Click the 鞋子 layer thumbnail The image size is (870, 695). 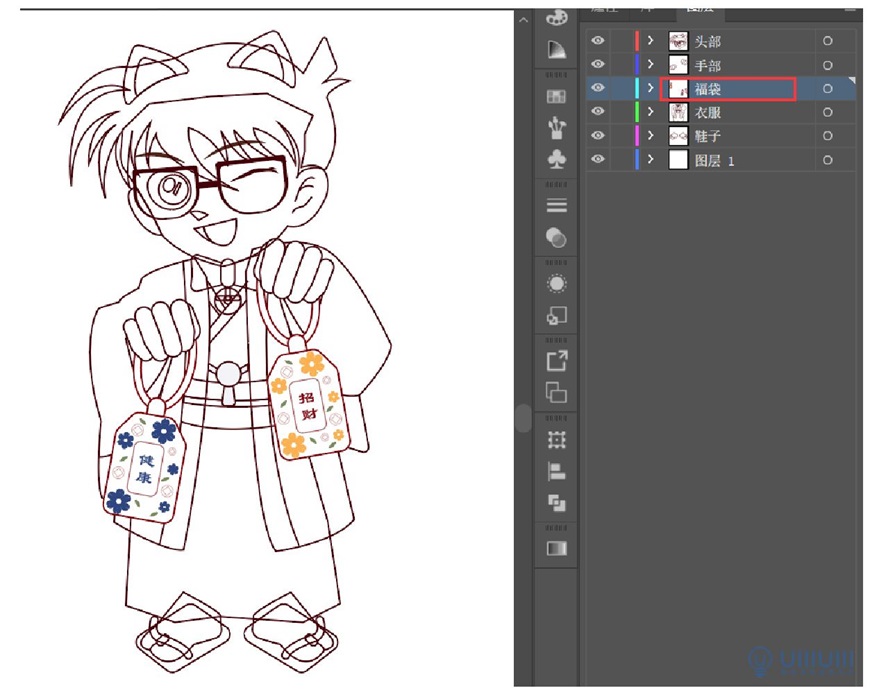pos(678,136)
